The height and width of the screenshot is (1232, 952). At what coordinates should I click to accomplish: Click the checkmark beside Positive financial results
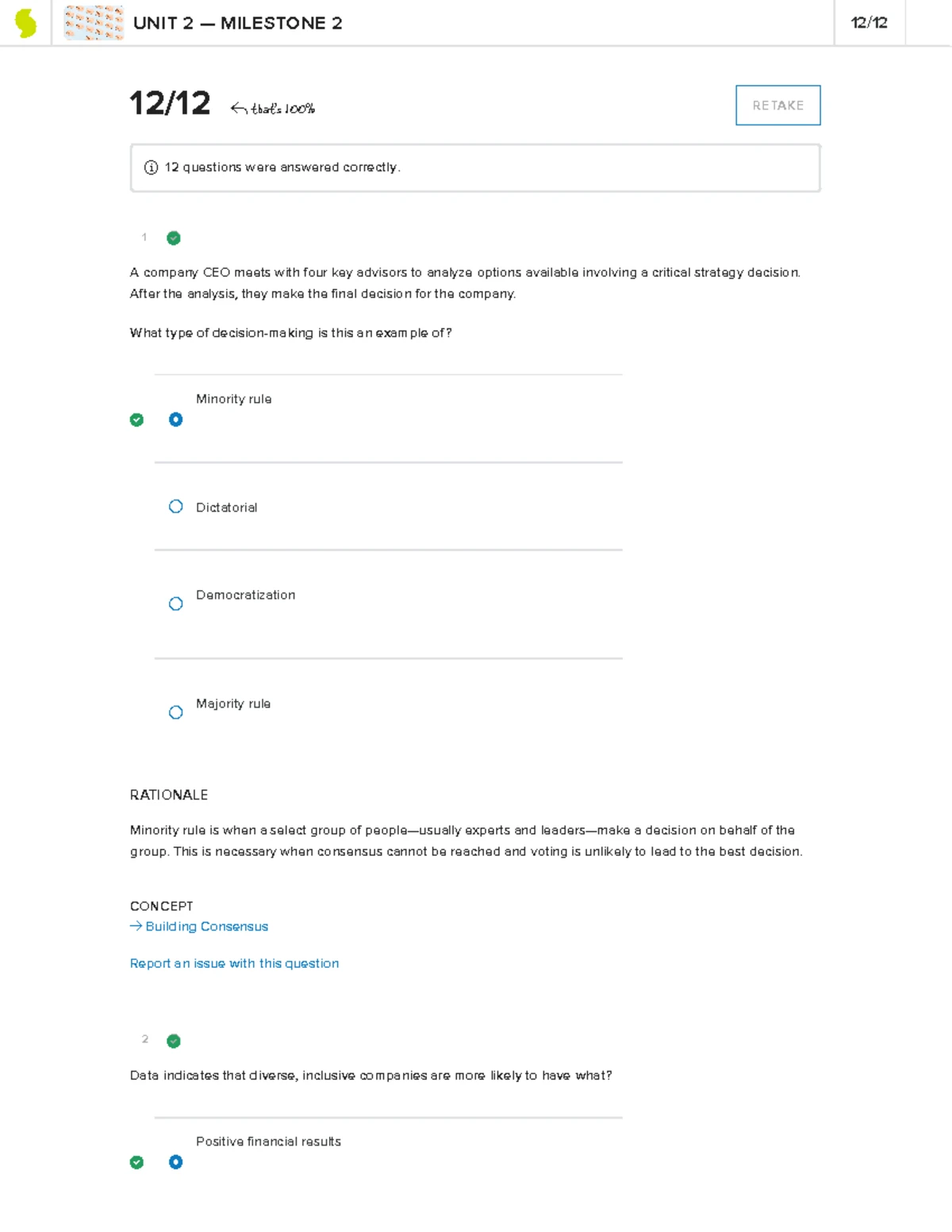pyautogui.click(x=136, y=1162)
